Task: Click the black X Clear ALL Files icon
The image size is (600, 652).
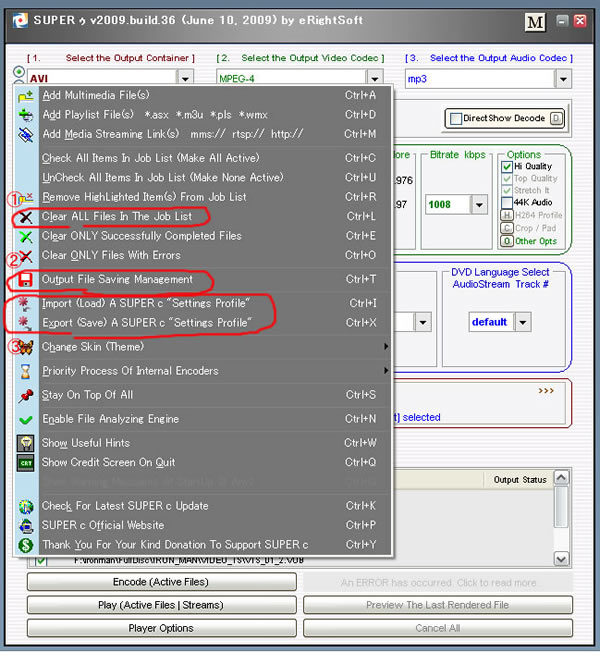Action: coord(26,217)
